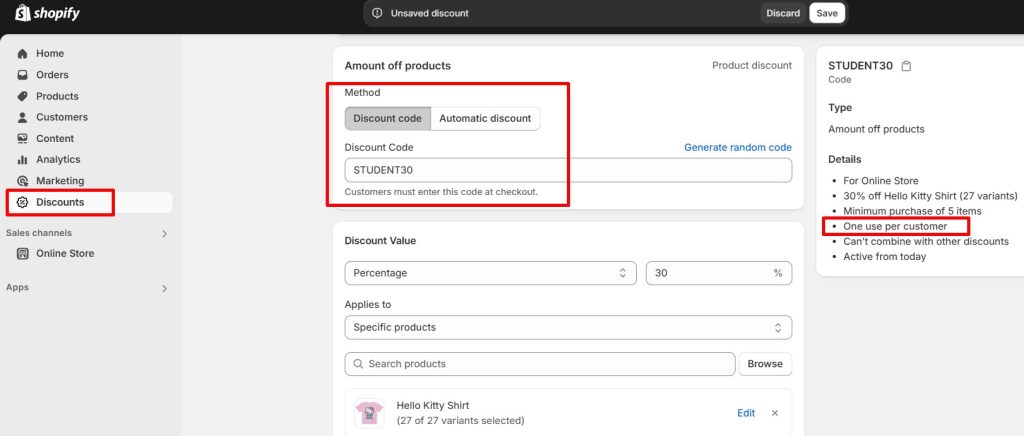The height and width of the screenshot is (436, 1024).
Task: Click the Marketing megaphone icon
Action: pyautogui.click(x=22, y=181)
